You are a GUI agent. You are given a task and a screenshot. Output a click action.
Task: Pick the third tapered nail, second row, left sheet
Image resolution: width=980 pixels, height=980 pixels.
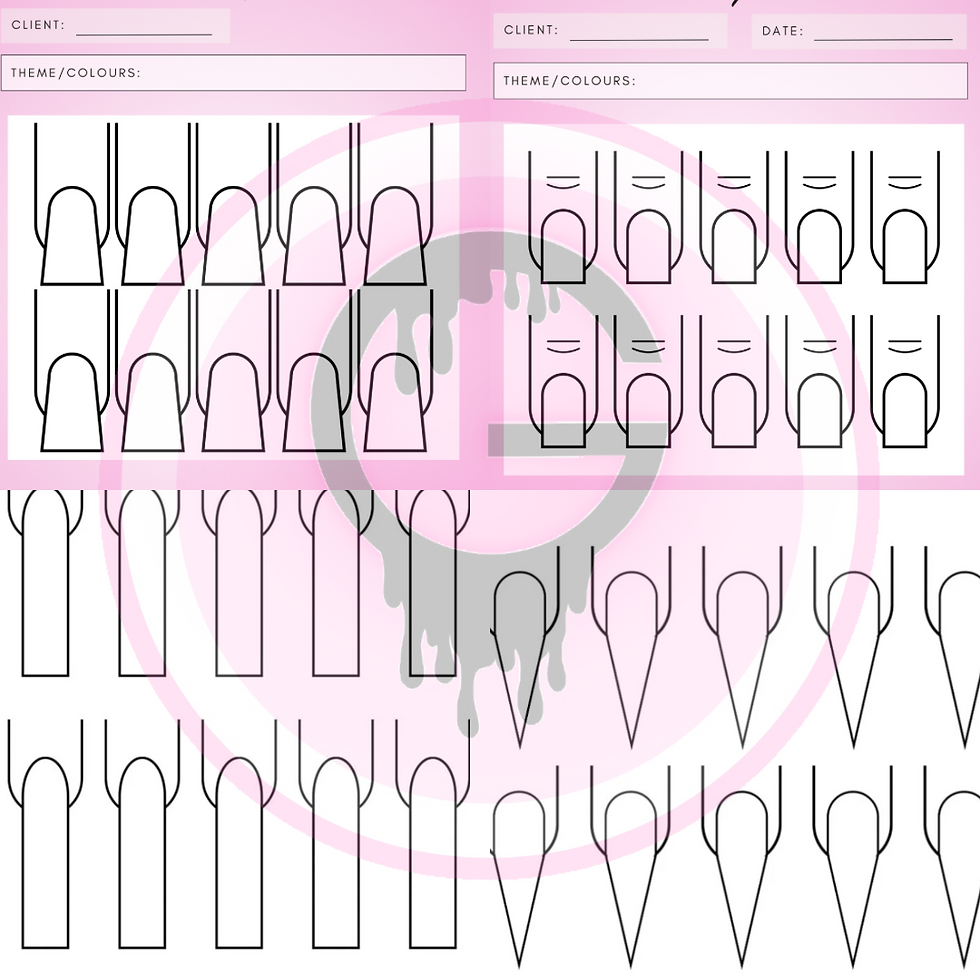click(234, 402)
